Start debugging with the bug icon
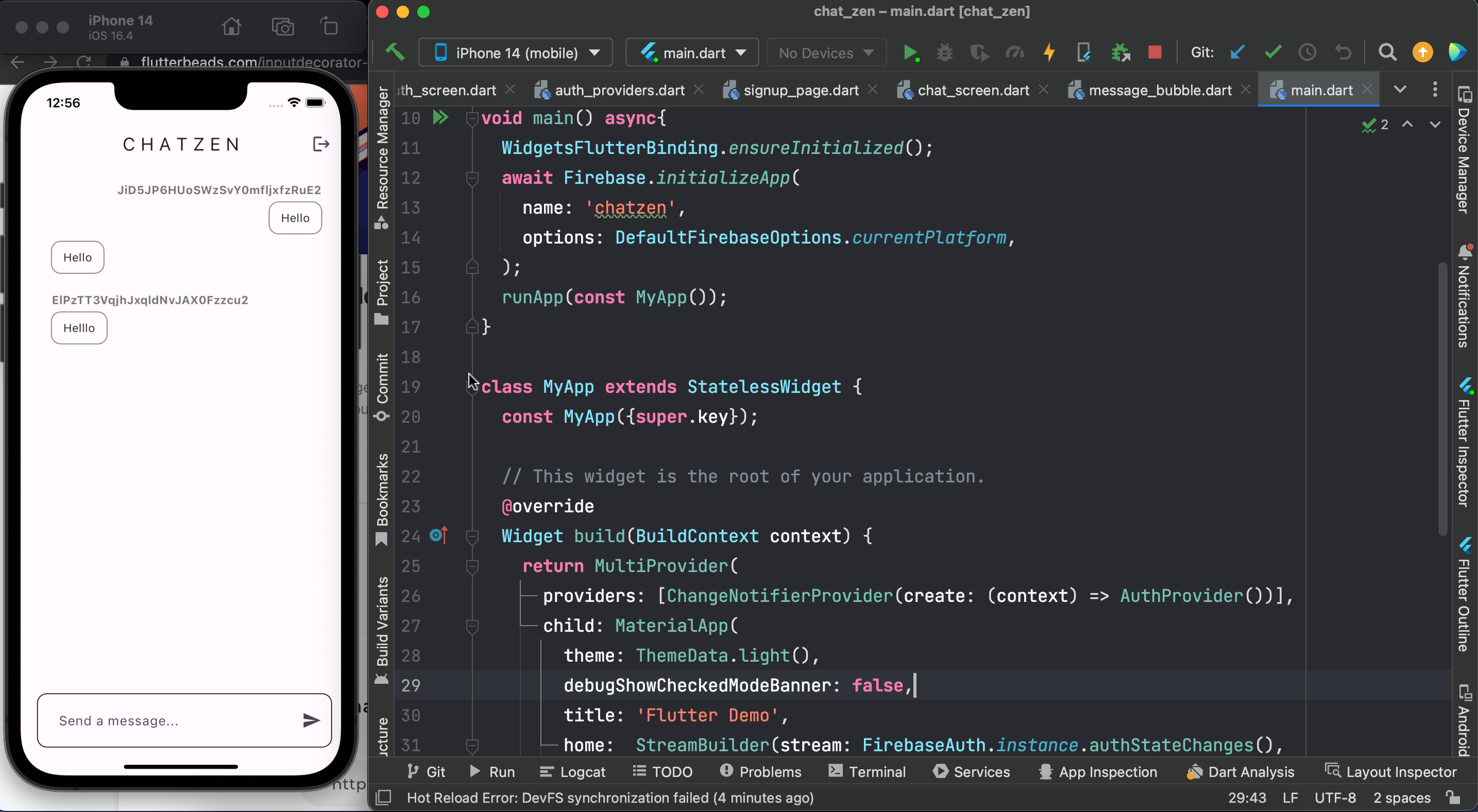This screenshot has height=812, width=1478. (x=944, y=53)
